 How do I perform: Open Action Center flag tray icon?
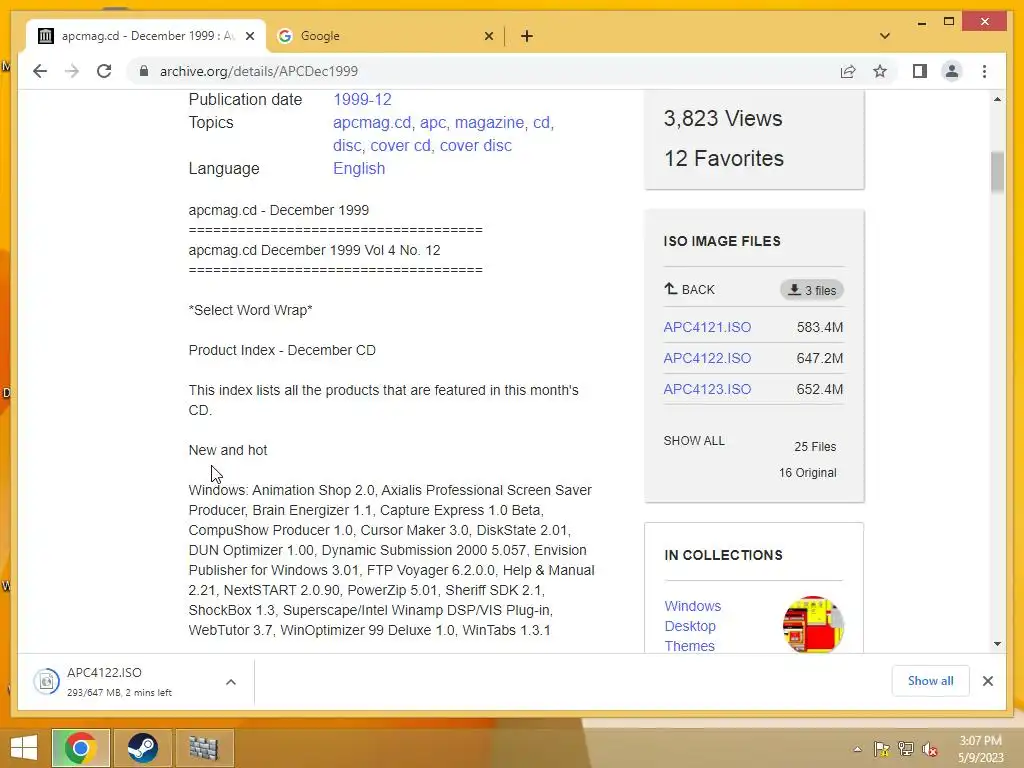882,749
